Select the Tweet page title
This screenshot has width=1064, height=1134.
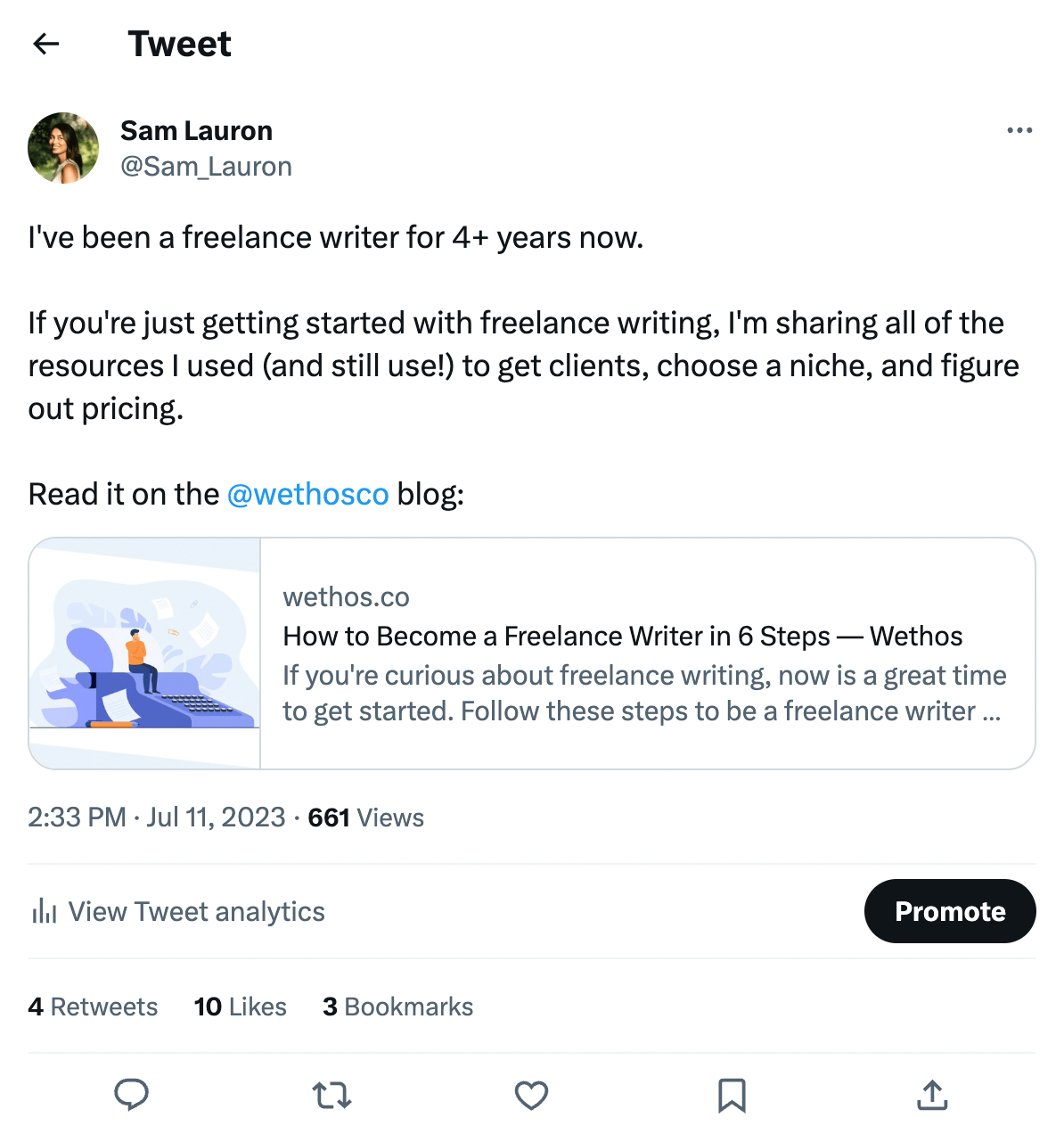pos(180,44)
